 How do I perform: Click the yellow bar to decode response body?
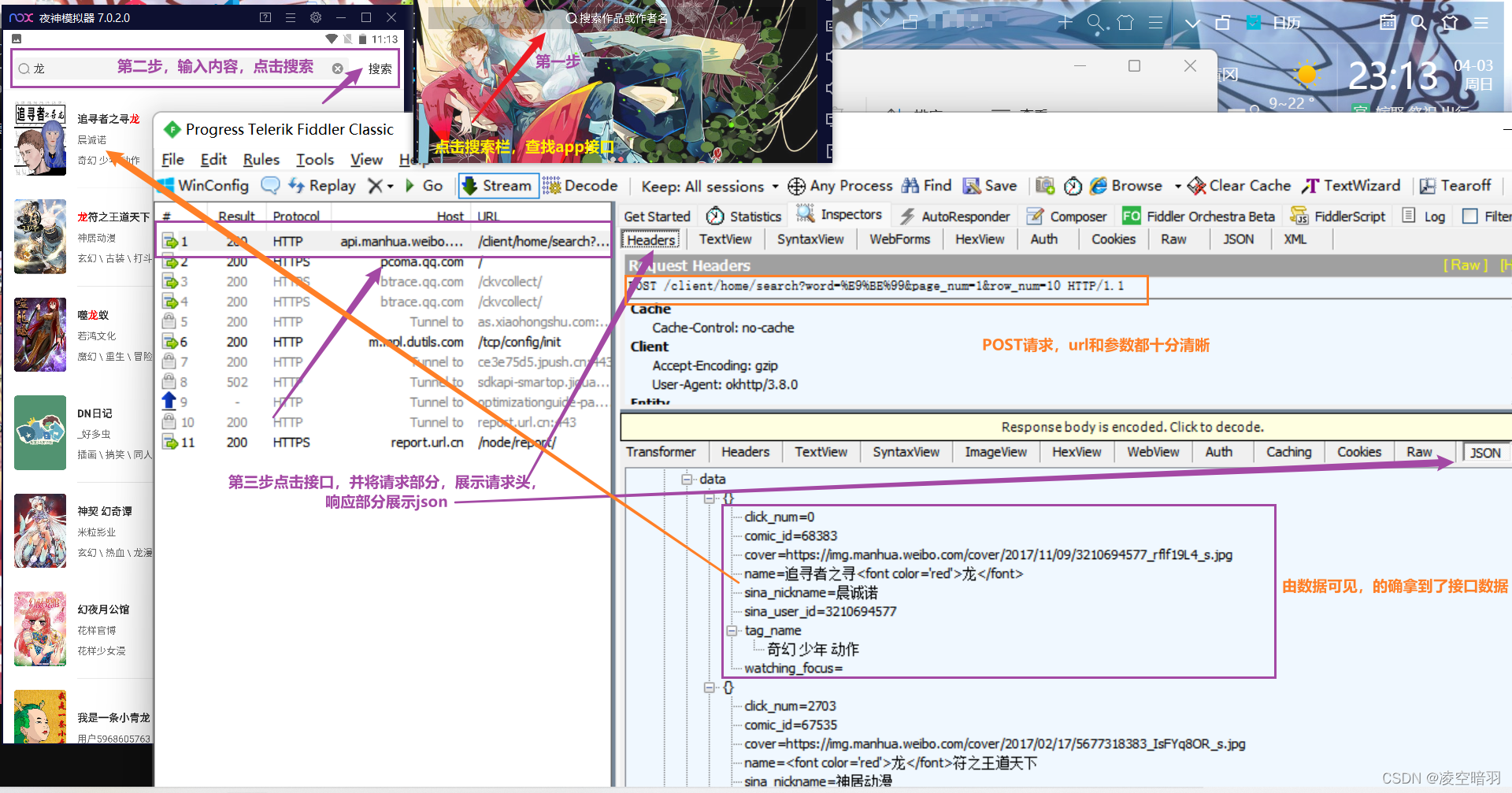tap(1132, 427)
